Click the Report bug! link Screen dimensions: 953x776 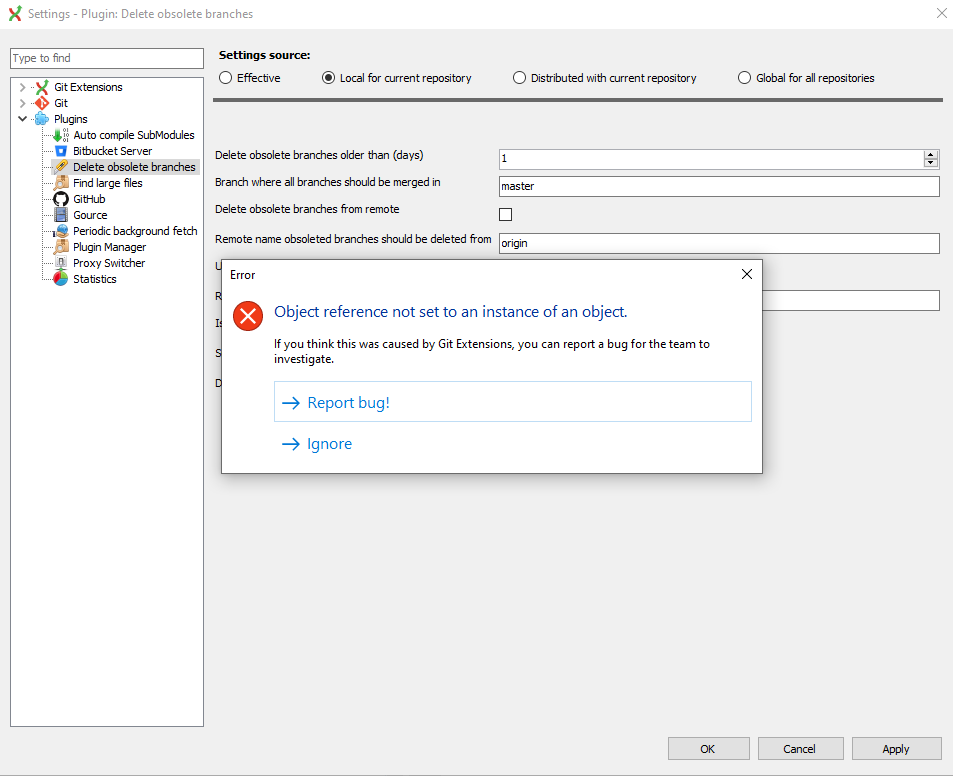tap(347, 400)
